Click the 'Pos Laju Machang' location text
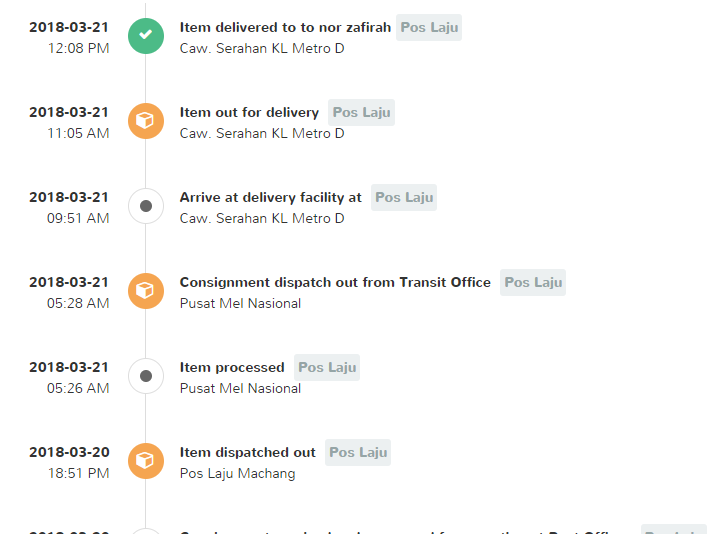The width and height of the screenshot is (712, 534). [x=237, y=474]
